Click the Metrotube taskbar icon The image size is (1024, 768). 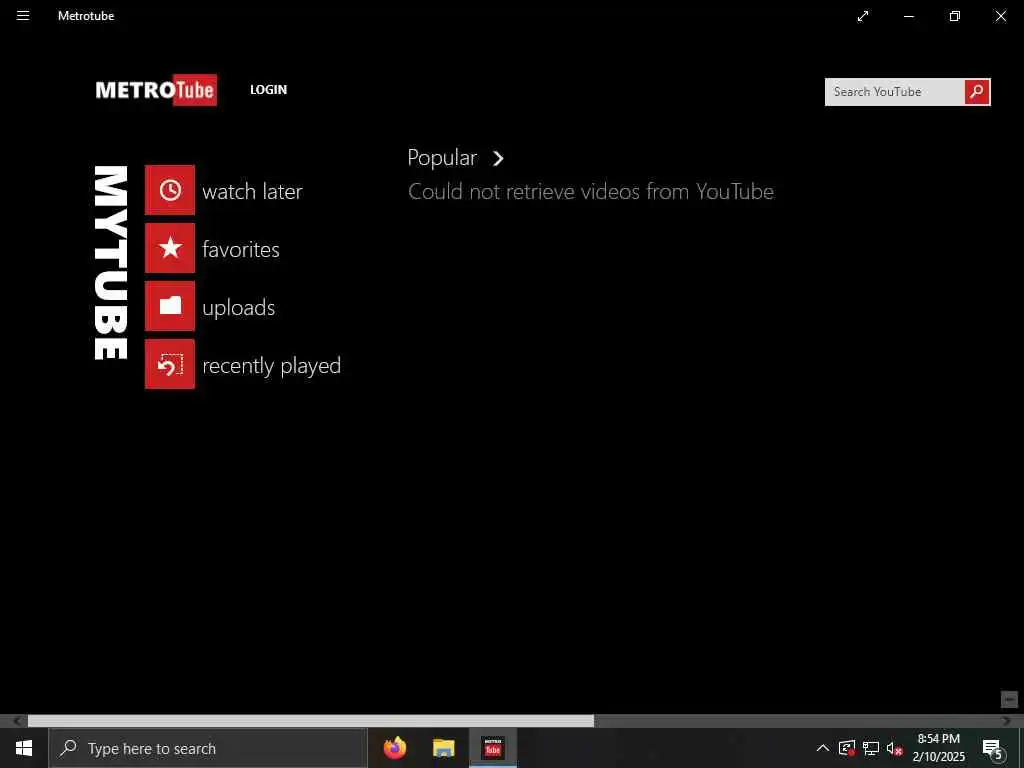492,748
